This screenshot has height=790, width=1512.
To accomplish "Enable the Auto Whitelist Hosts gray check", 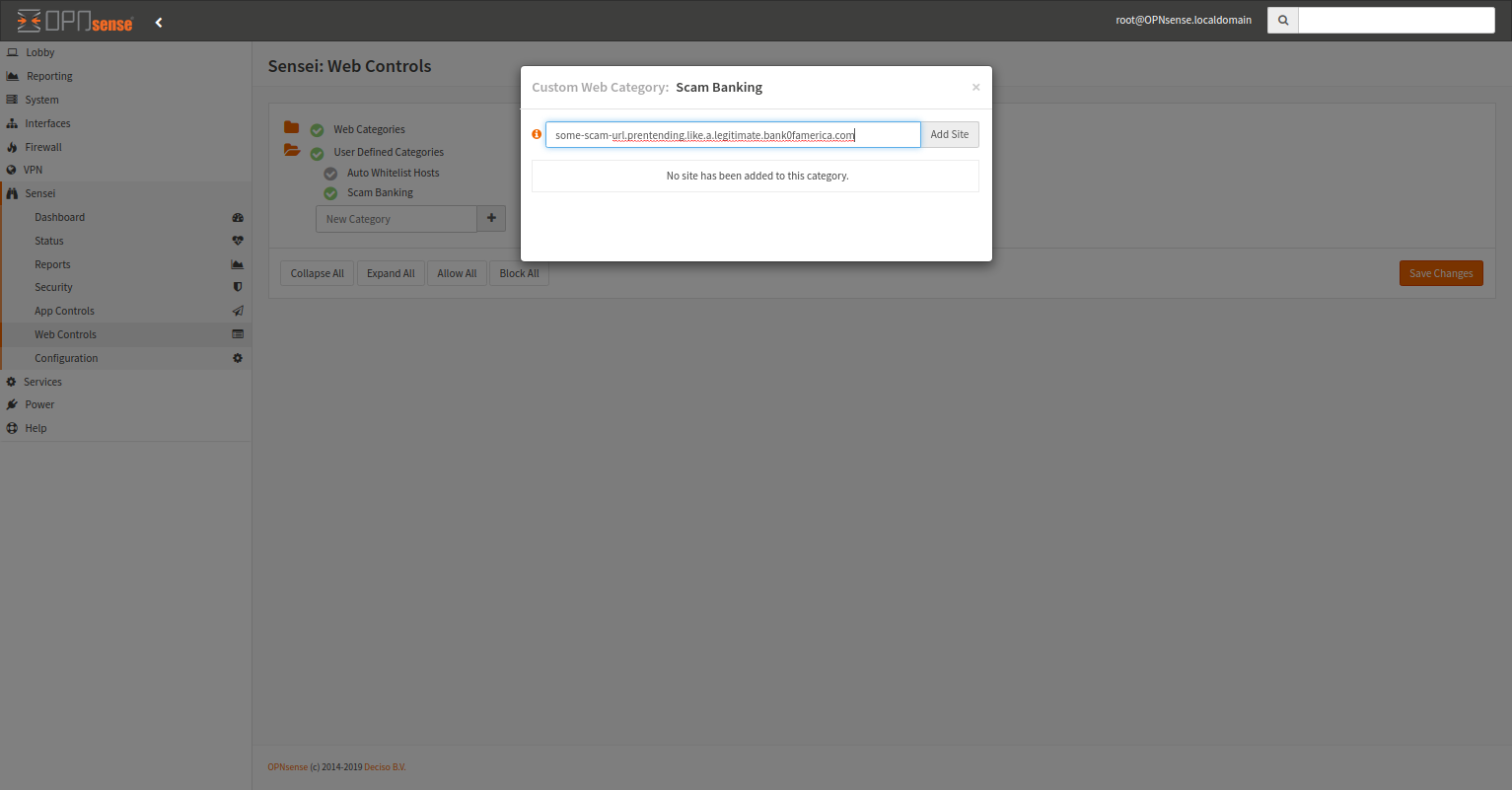I will [329, 173].
